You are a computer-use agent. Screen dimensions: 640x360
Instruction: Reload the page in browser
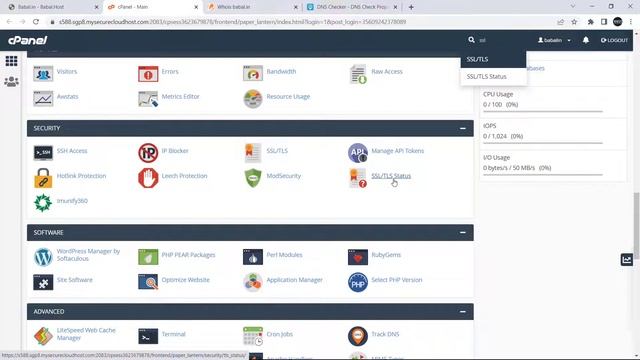coord(36,22)
